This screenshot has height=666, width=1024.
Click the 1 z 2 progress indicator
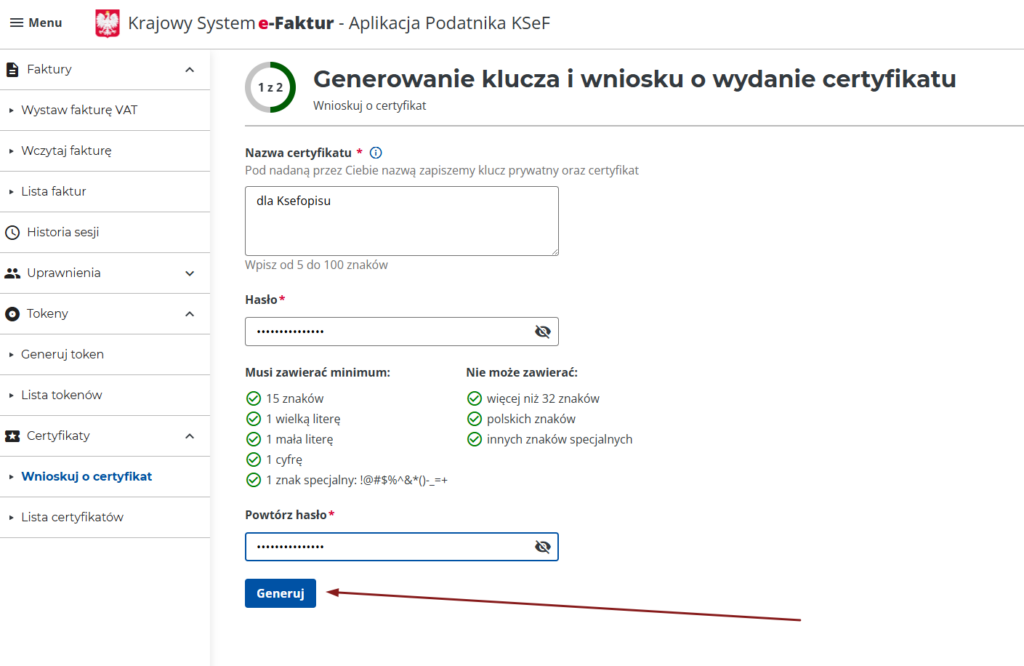[x=270, y=87]
